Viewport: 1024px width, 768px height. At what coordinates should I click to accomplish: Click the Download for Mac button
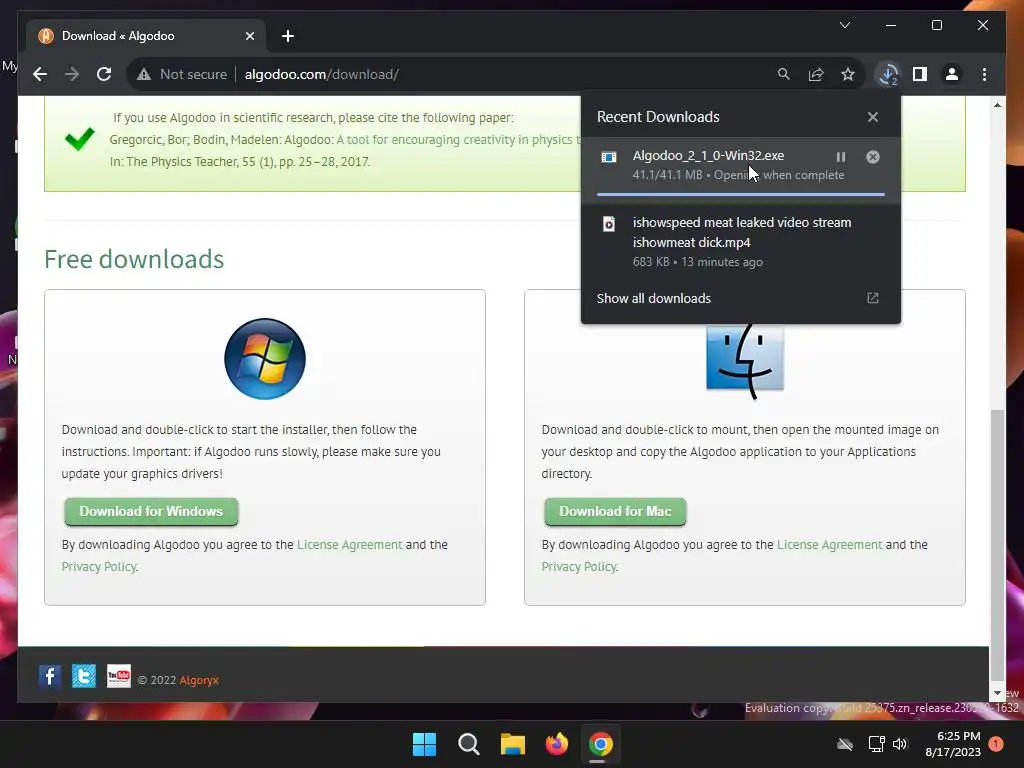[x=615, y=511]
